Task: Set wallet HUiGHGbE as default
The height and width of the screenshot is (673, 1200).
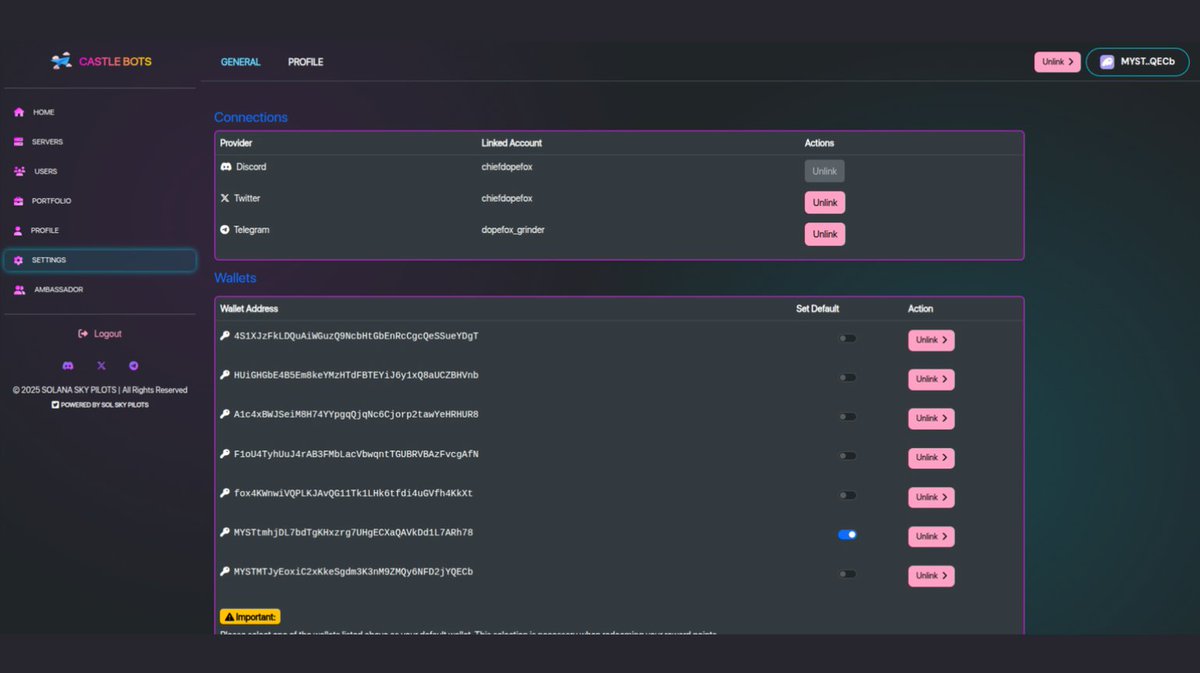Action: [x=847, y=377]
